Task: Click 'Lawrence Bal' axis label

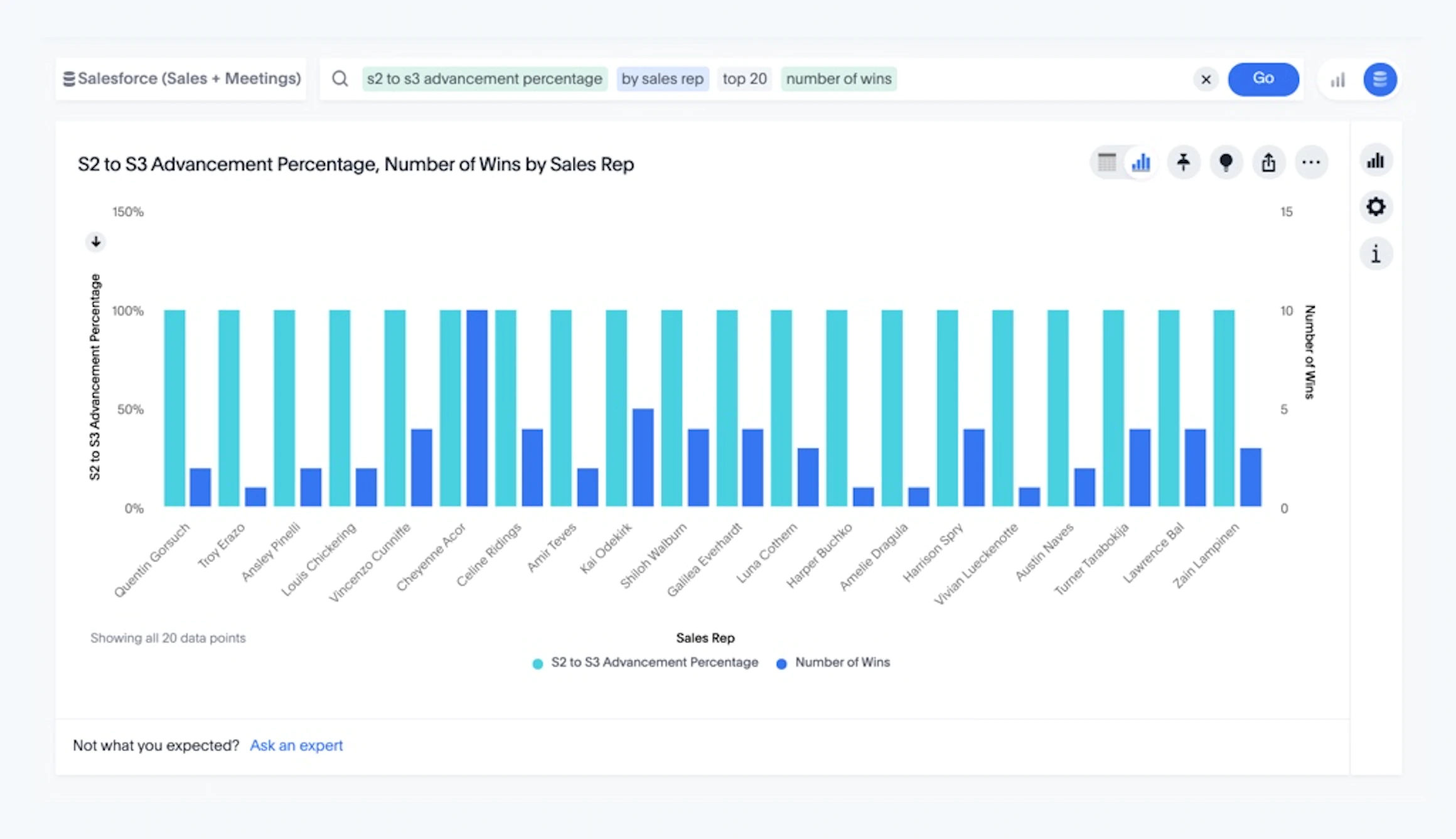Action: point(1153,553)
